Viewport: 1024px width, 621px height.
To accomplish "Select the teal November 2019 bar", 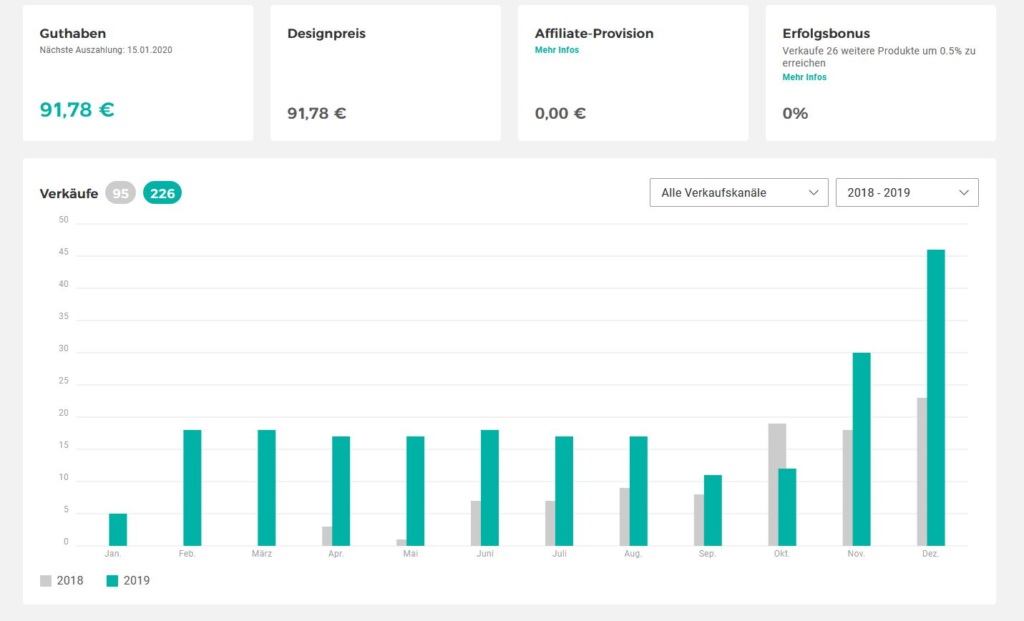I will coord(861,450).
